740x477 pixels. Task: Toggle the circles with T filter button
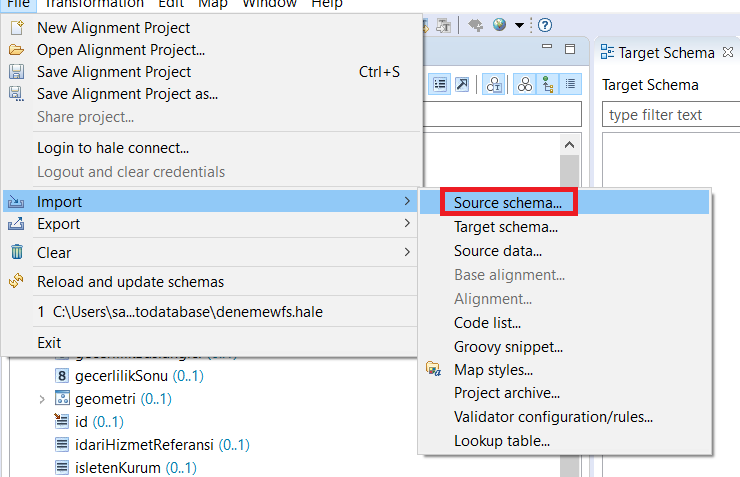point(494,85)
